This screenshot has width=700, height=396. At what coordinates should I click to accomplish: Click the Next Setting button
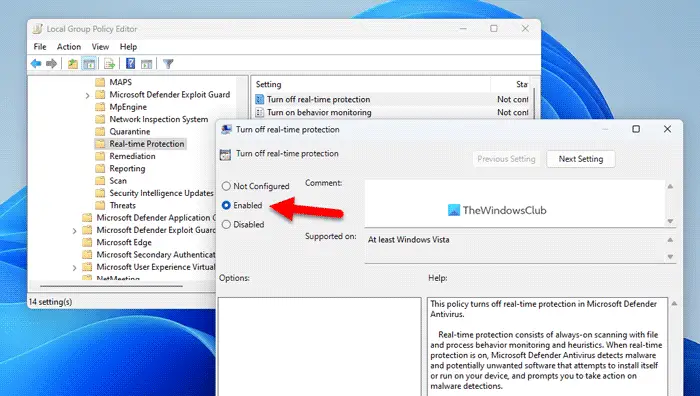coord(581,159)
